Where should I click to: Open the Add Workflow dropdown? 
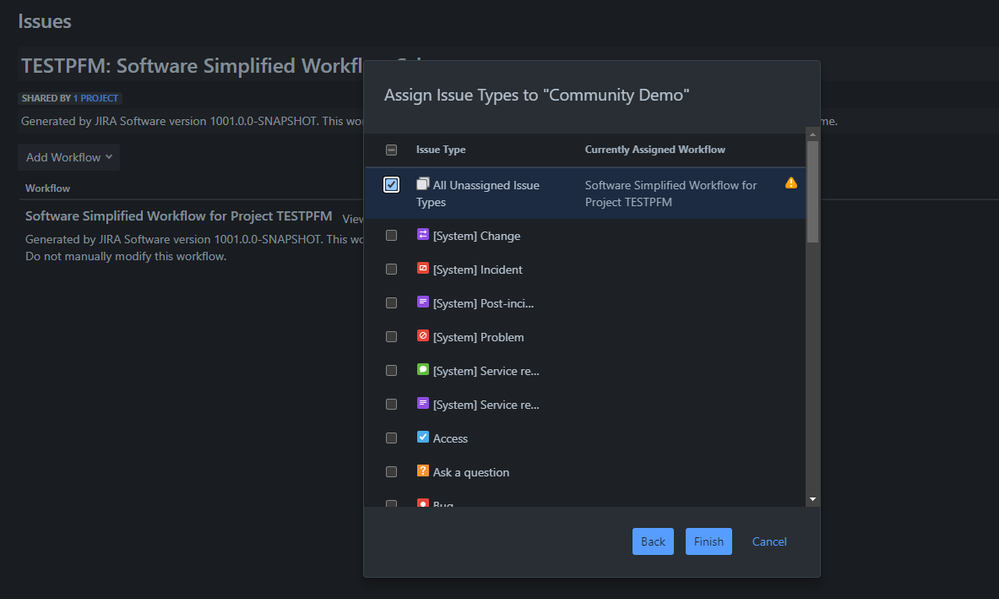[x=68, y=157]
